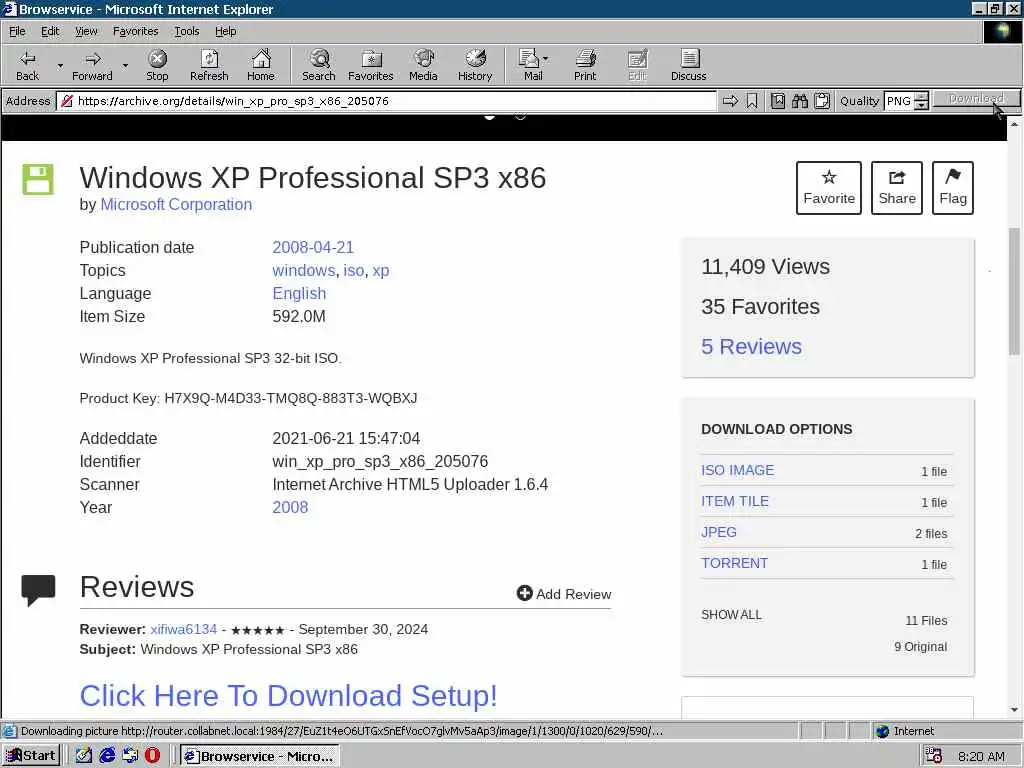
Task: Click SHOW ALL files
Action: click(x=731, y=615)
